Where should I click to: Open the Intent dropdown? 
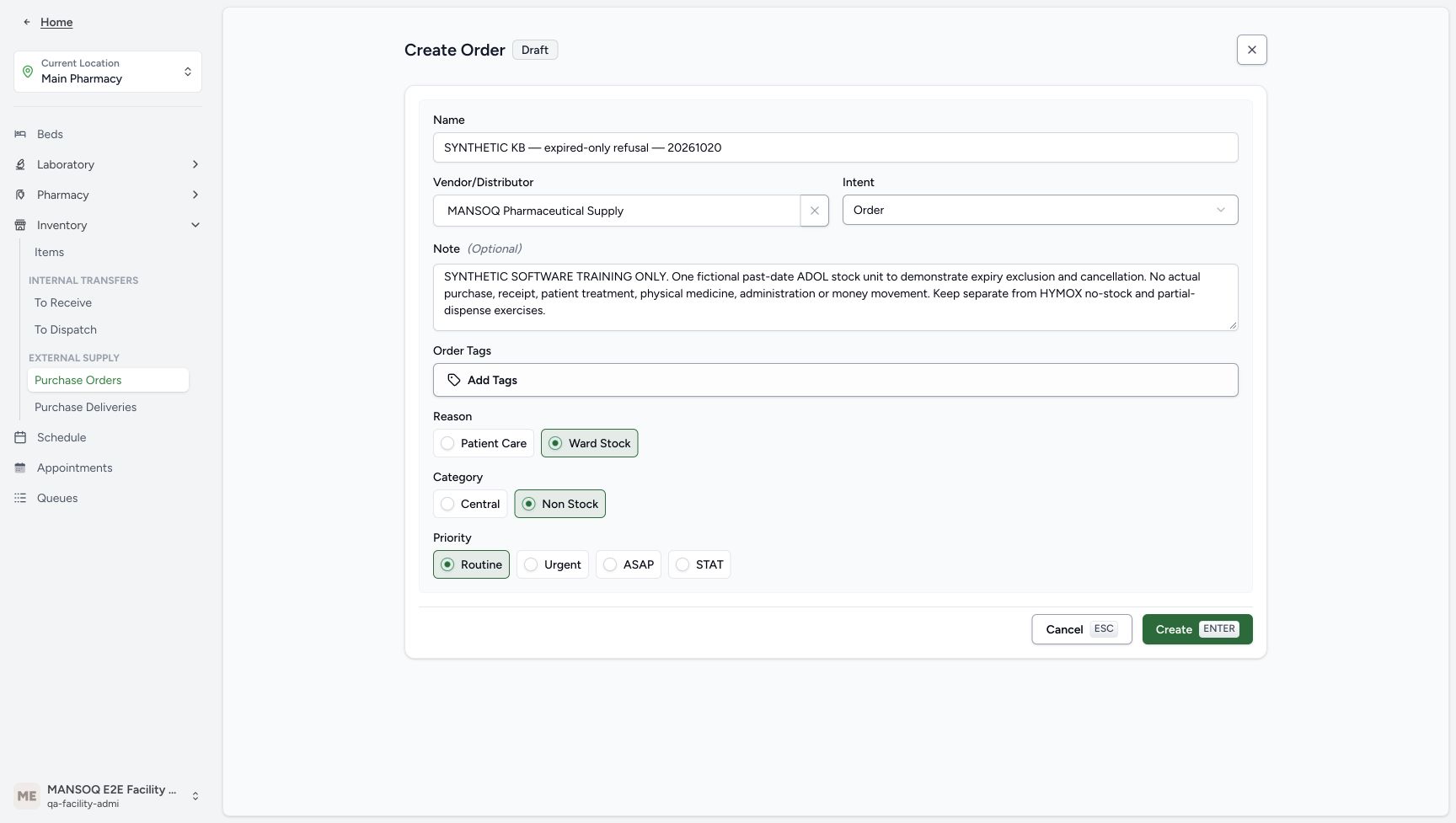(1040, 210)
